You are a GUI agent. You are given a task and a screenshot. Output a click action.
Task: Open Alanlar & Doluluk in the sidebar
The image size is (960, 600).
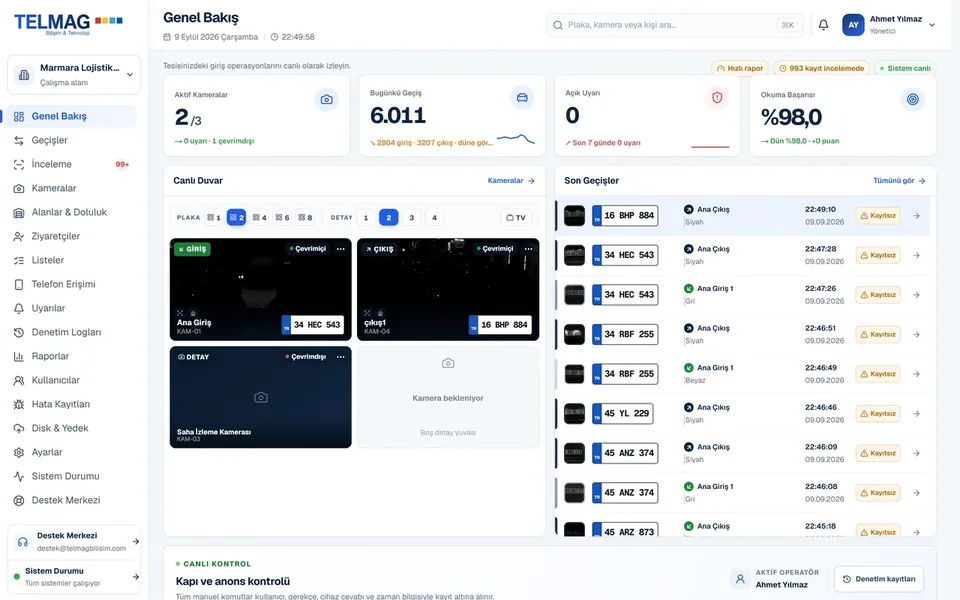tap(72, 212)
